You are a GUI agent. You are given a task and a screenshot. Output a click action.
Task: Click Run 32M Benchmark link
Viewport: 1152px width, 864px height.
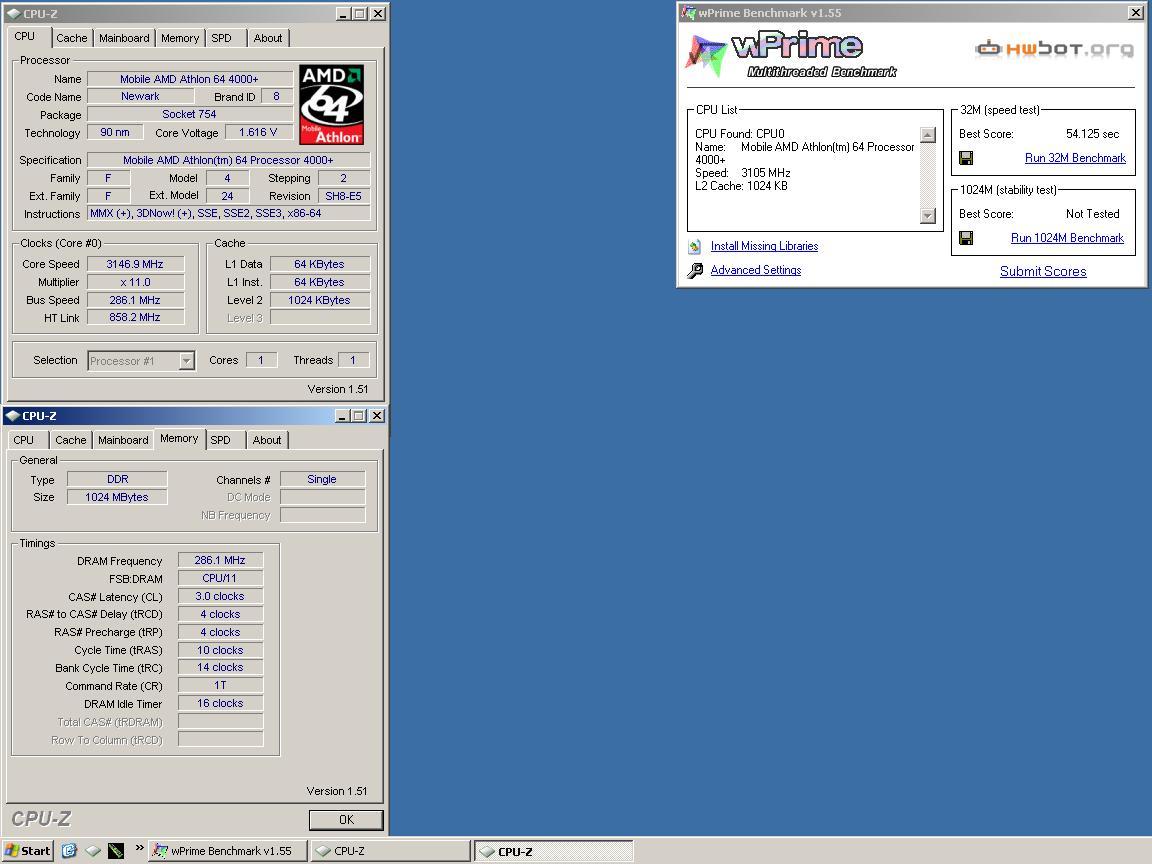point(1075,158)
